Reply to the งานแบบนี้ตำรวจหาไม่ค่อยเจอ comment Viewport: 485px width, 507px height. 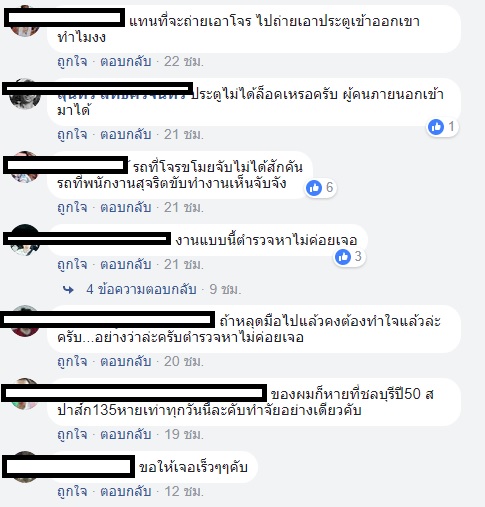coord(126,265)
